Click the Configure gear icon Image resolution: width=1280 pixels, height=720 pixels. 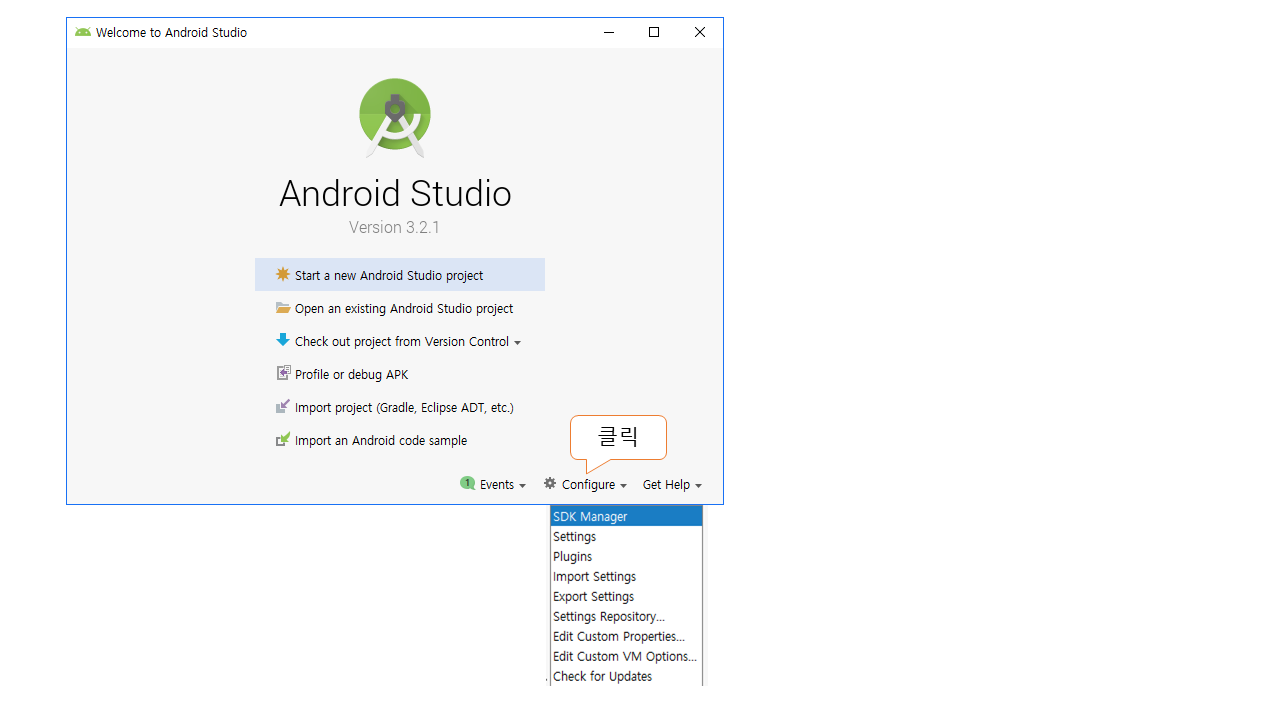550,483
